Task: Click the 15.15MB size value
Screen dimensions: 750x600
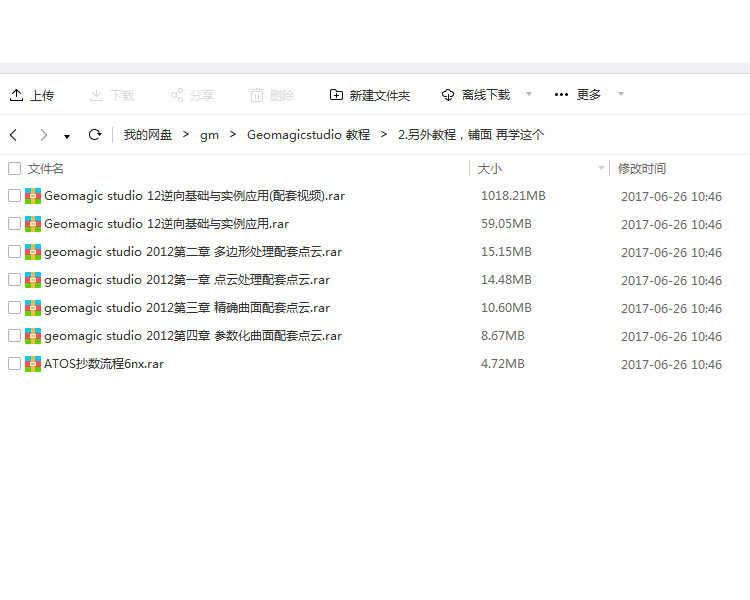Action: (506, 252)
